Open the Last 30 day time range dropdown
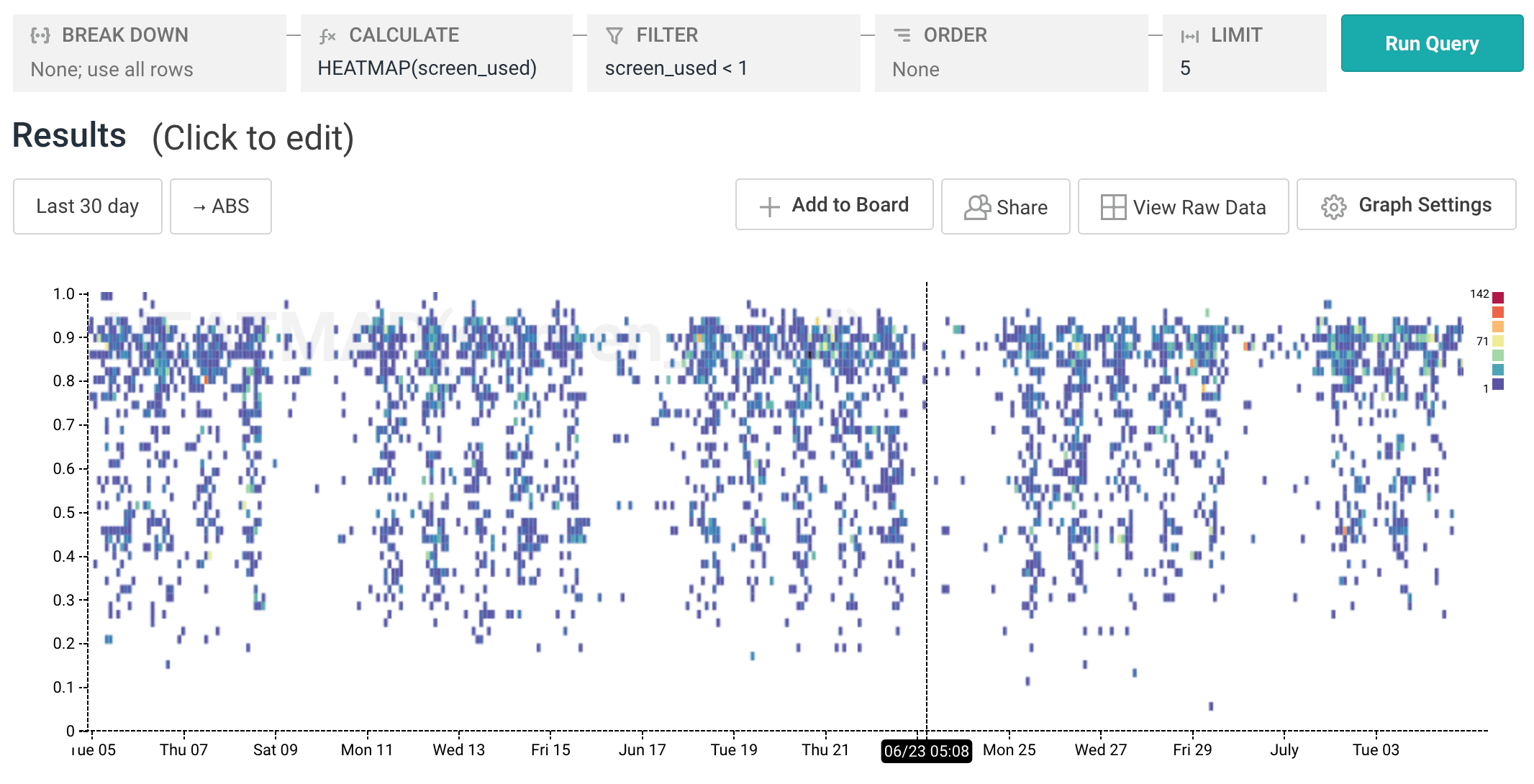 click(x=88, y=206)
